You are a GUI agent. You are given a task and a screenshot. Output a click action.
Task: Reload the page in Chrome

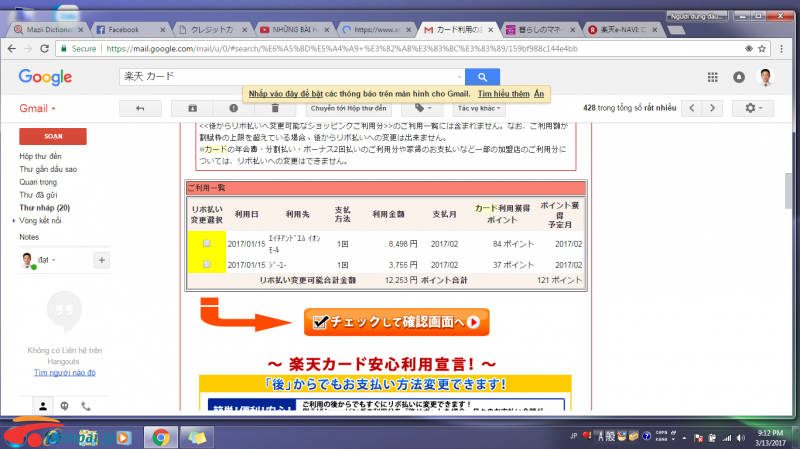44,49
